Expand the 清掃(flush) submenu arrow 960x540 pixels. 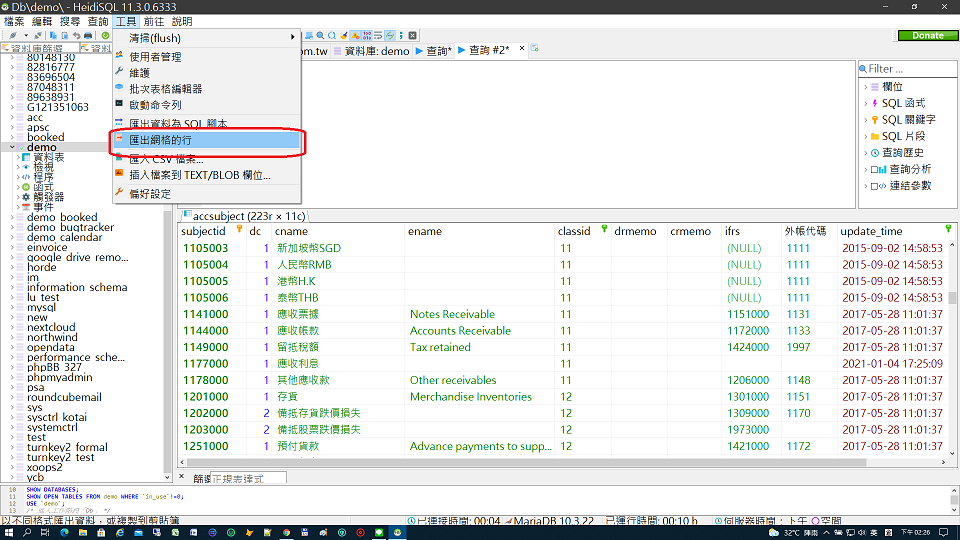pyautogui.click(x=293, y=37)
